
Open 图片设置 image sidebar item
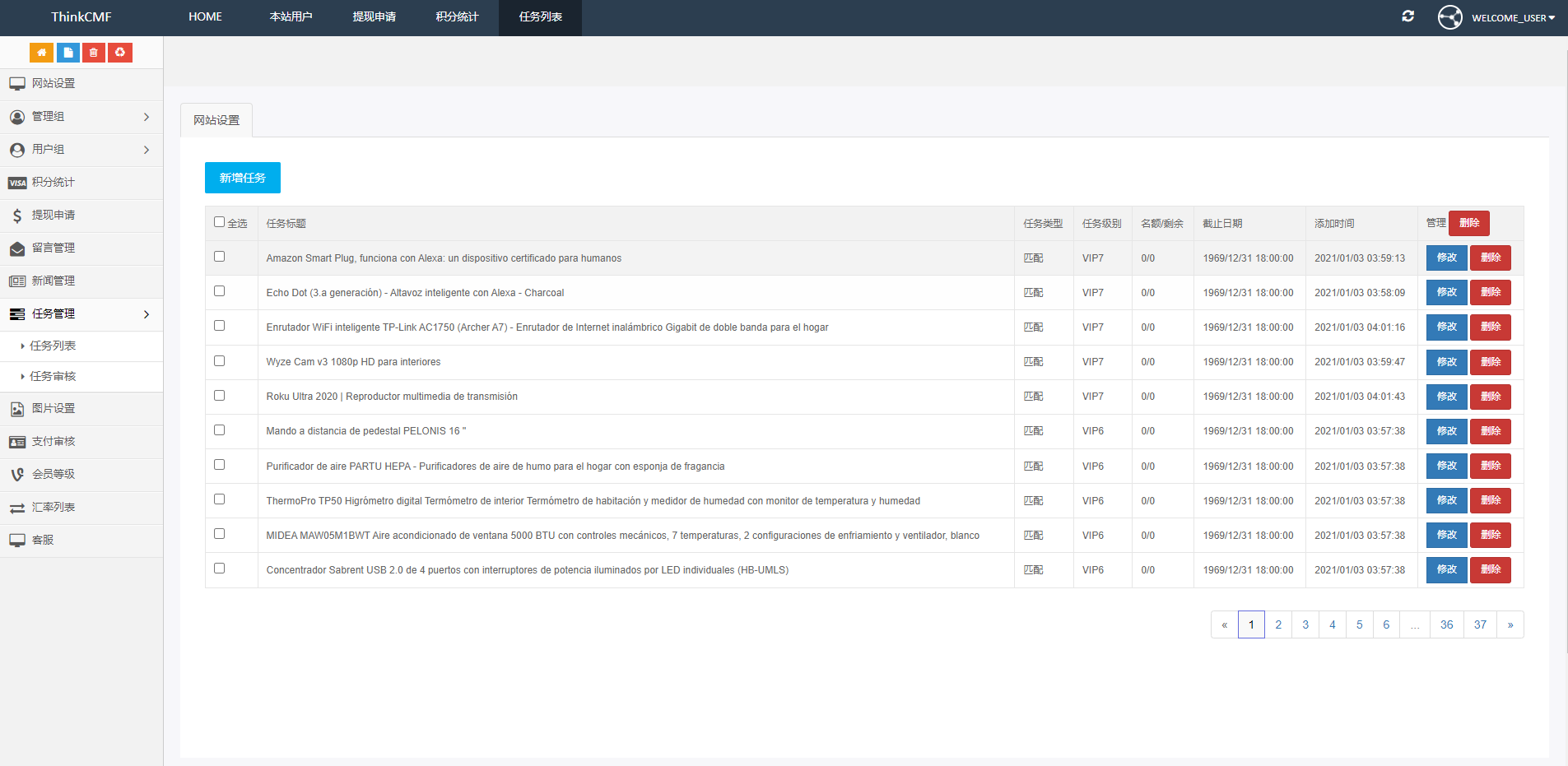(53, 409)
